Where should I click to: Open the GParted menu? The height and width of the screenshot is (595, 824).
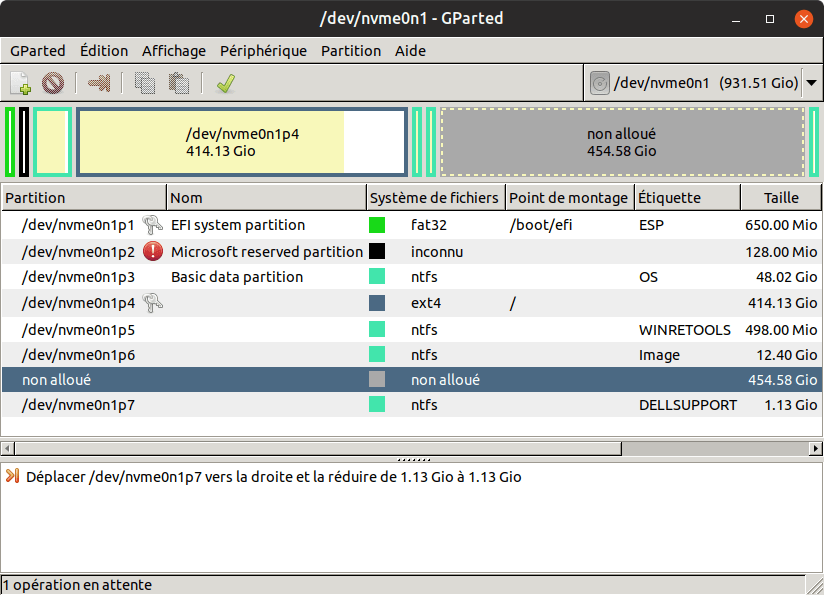[x=38, y=51]
